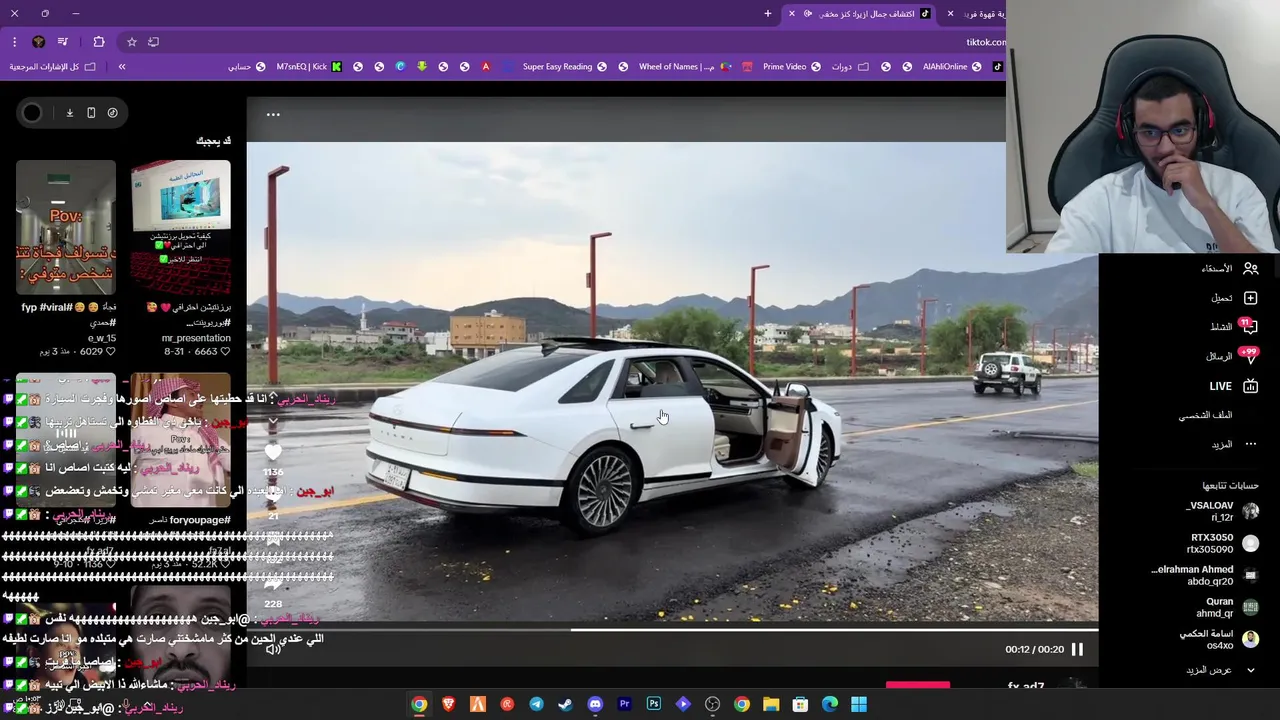Open the دورات bookmarks folder
The width and height of the screenshot is (1280, 720).
(x=851, y=67)
